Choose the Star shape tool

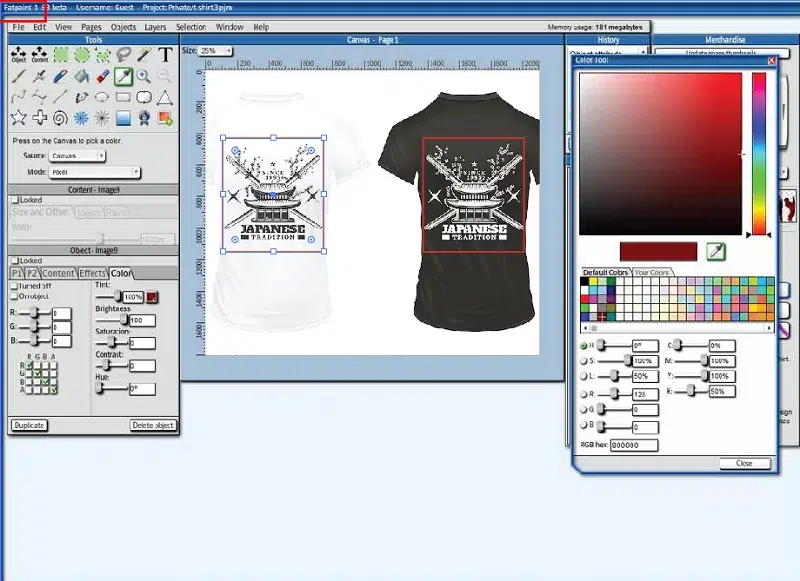[18, 118]
